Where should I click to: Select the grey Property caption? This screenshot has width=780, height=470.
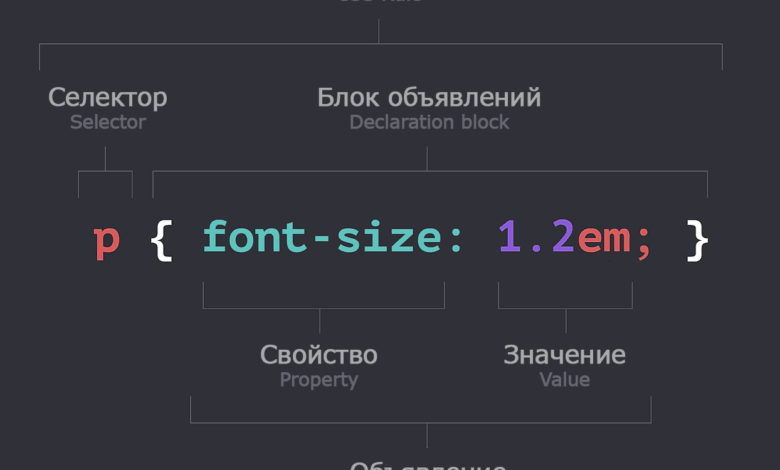click(319, 380)
